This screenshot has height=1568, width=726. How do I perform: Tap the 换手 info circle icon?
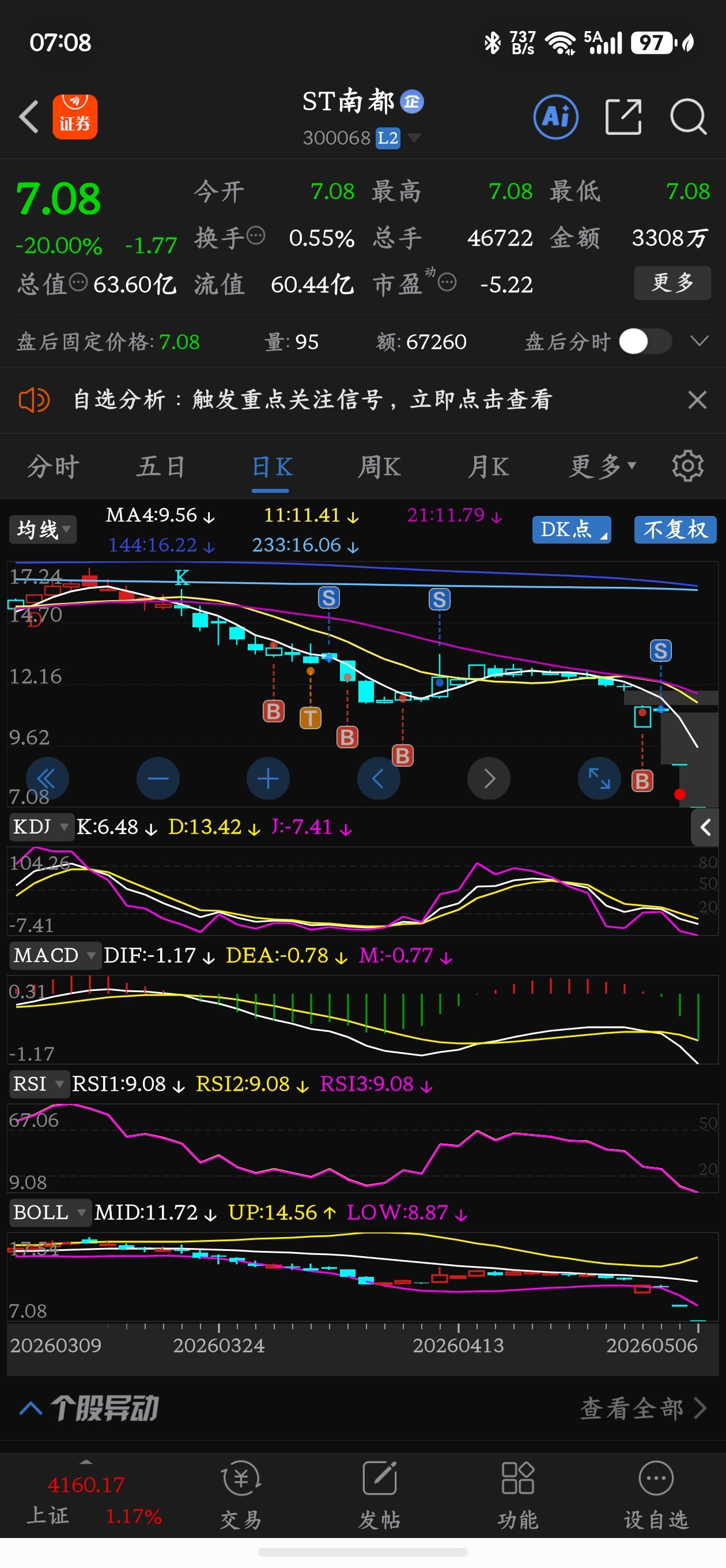(x=256, y=235)
